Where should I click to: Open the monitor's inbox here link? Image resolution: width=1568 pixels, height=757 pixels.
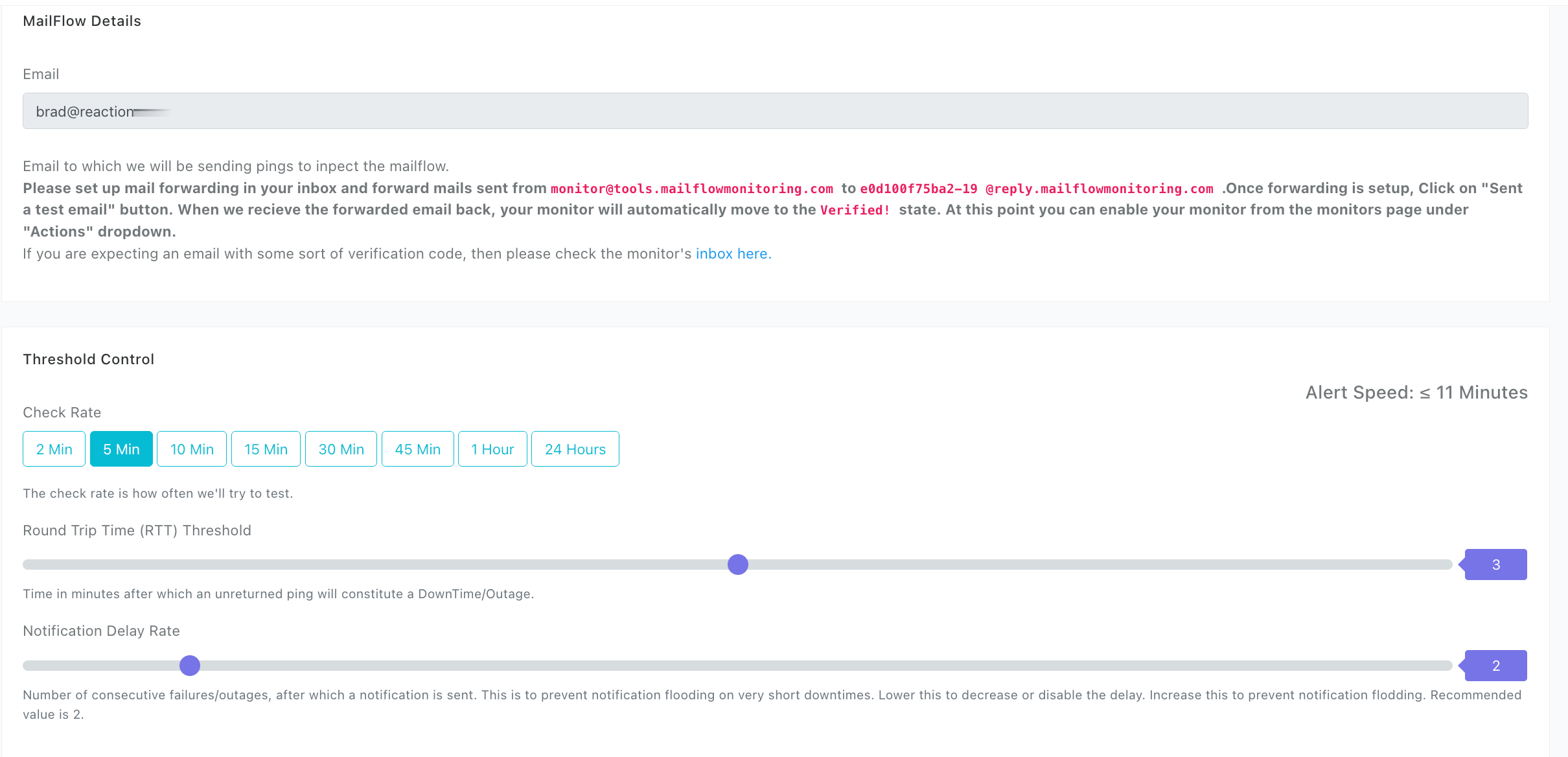tap(733, 254)
